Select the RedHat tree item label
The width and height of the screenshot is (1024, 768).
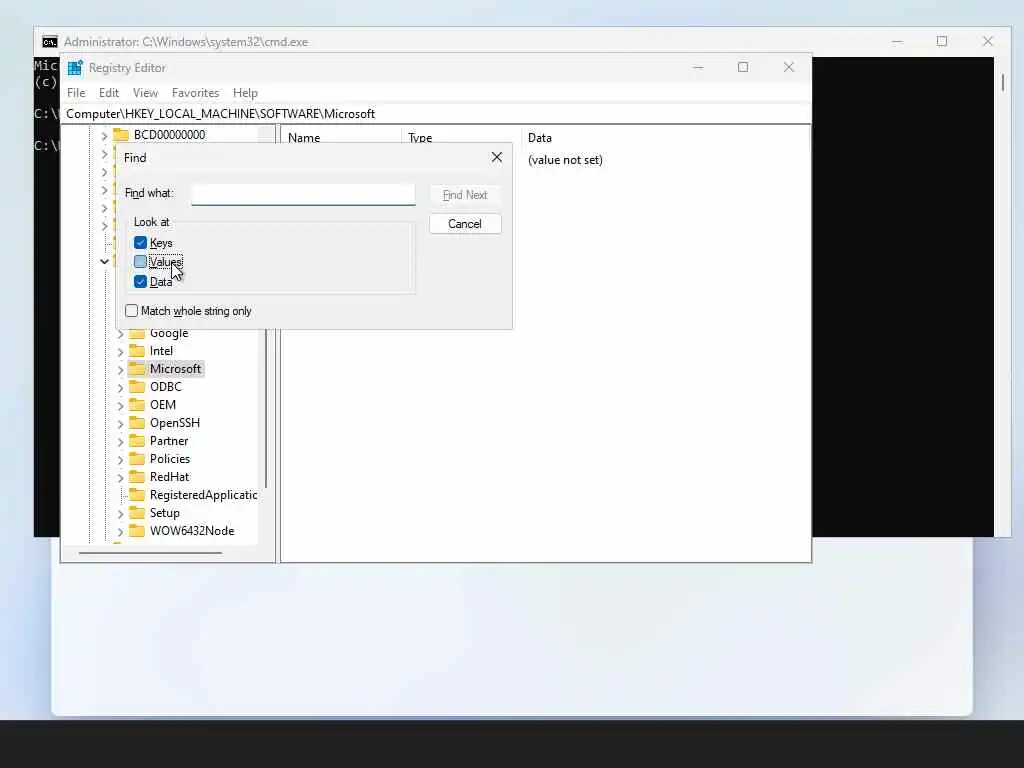point(169,477)
